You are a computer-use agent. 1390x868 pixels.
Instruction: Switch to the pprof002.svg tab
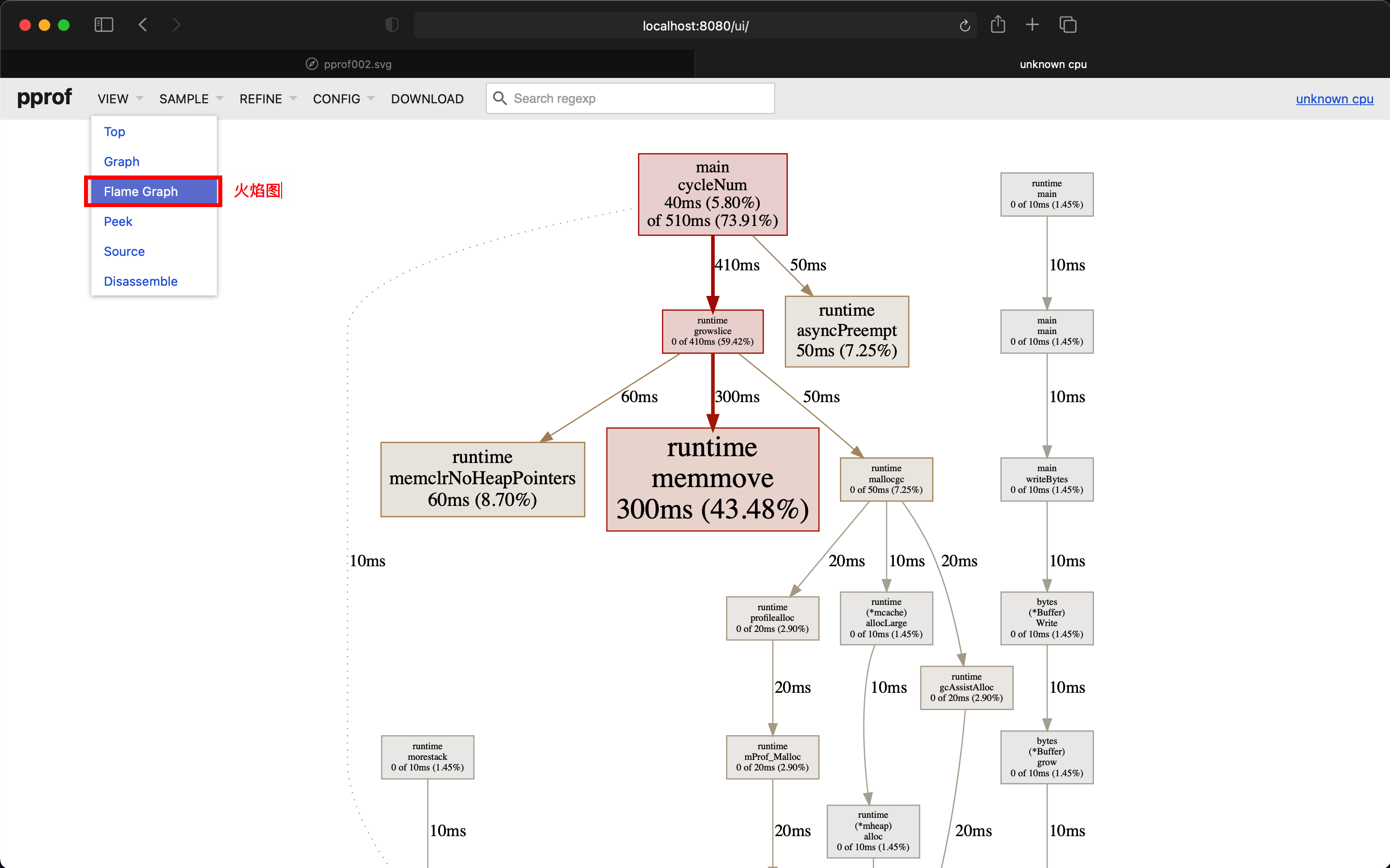pyautogui.click(x=348, y=64)
